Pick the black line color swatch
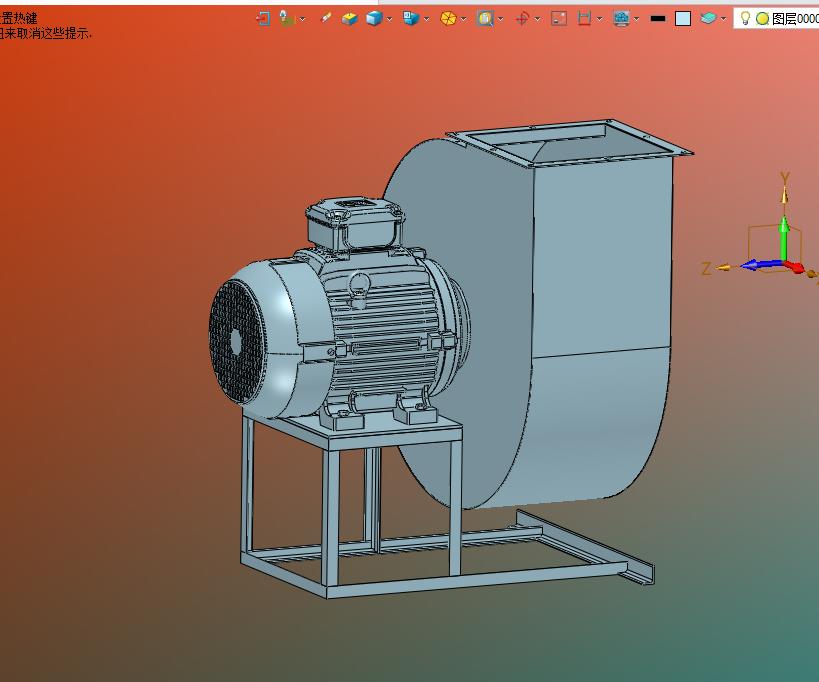The image size is (819, 682). 657,18
